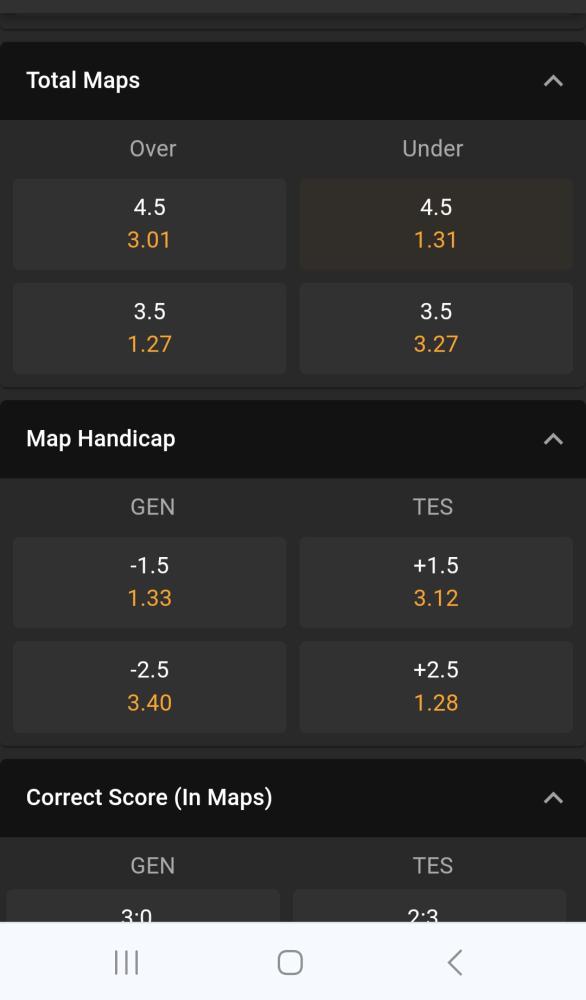Pick GEN -2.5 handicap at 3.40
This screenshot has height=1000, width=586.
[149, 687]
